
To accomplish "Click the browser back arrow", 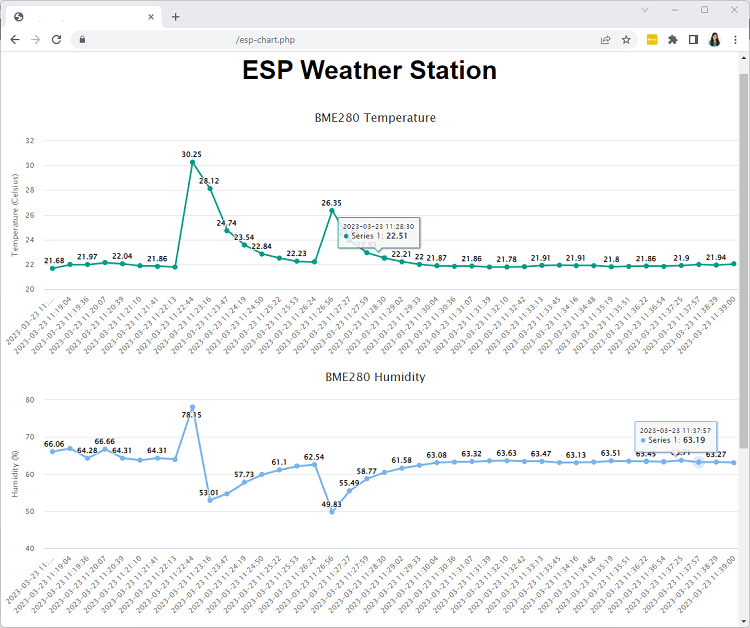I will [14, 40].
